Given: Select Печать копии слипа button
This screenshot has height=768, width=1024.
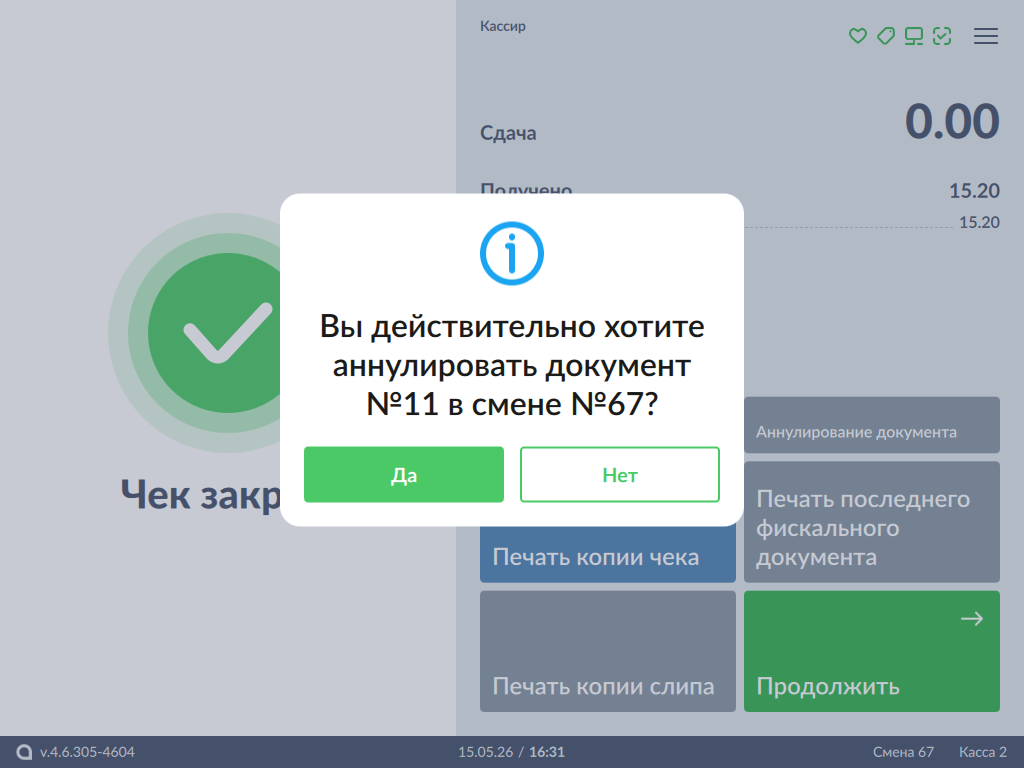Looking at the screenshot, I should (608, 651).
